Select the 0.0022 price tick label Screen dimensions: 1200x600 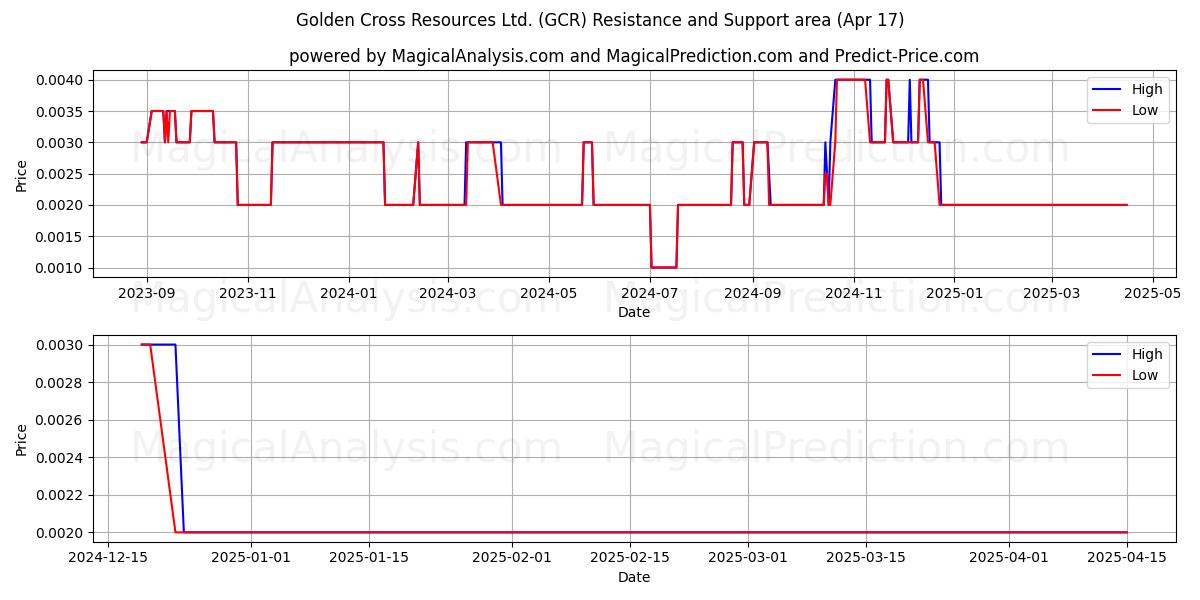62,495
